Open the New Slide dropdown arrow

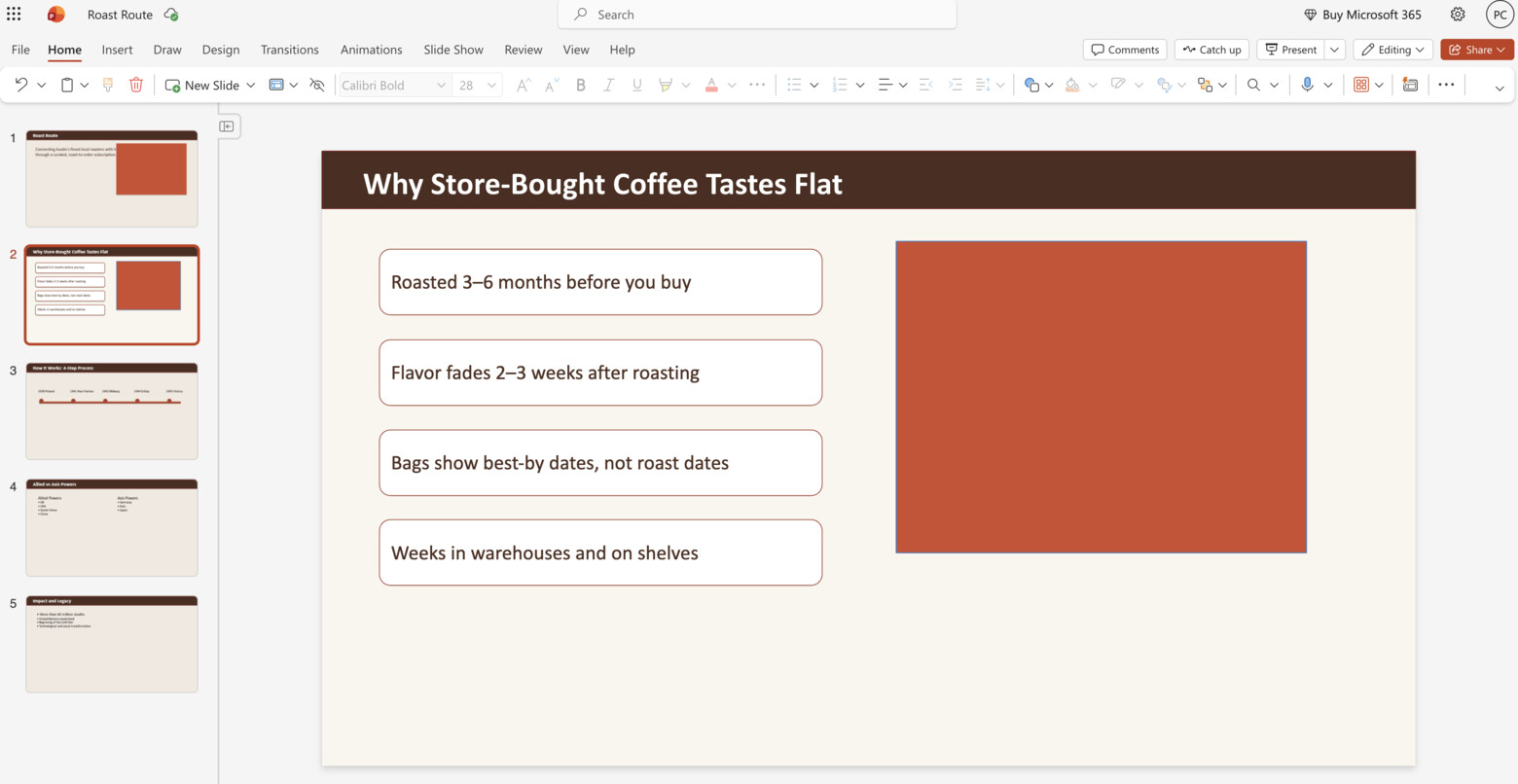251,85
